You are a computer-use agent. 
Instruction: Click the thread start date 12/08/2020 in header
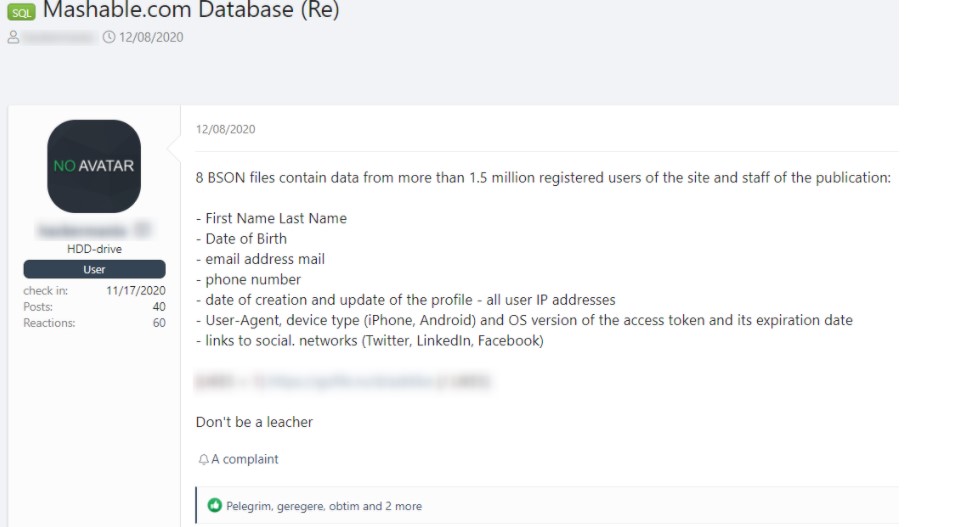pos(151,37)
